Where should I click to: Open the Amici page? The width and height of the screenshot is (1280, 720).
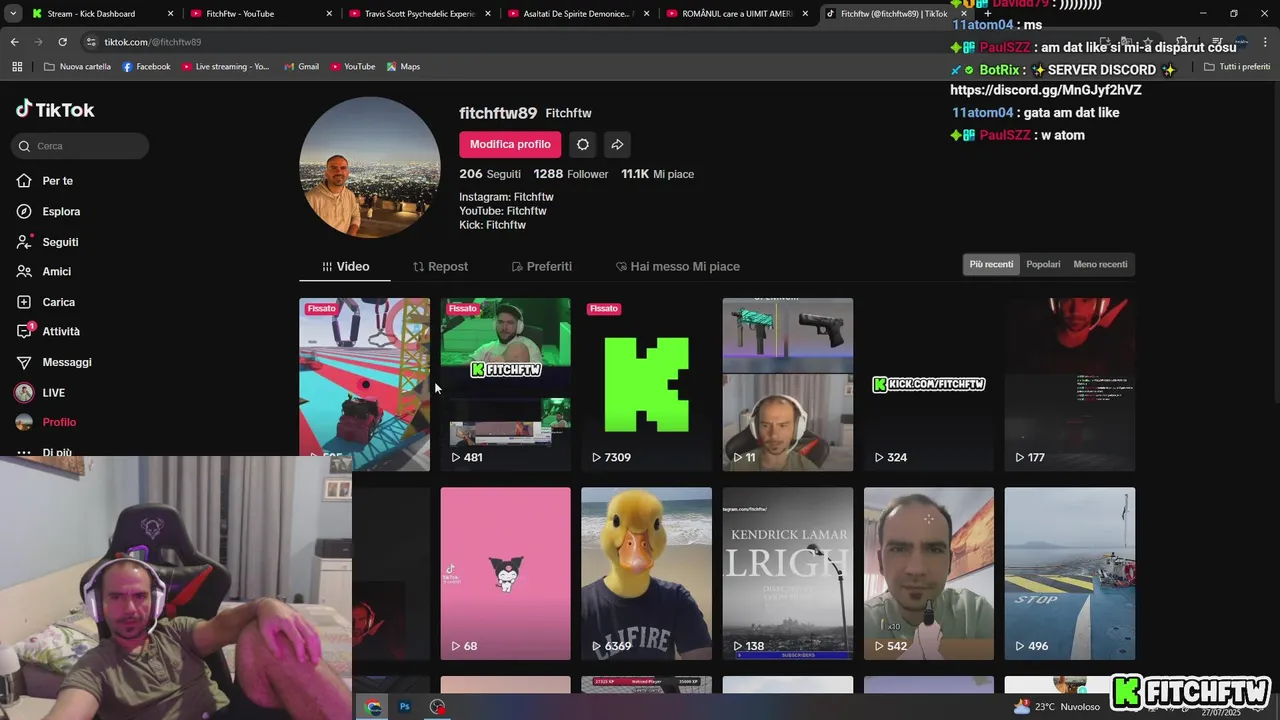[x=44, y=272]
